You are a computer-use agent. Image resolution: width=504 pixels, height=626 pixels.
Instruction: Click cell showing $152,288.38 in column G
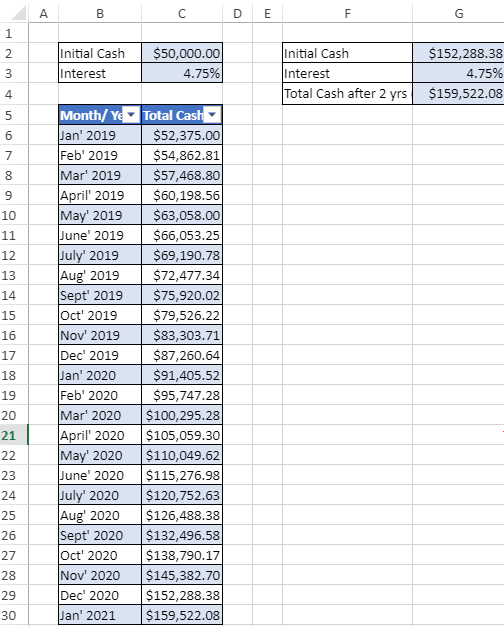pyautogui.click(x=458, y=53)
